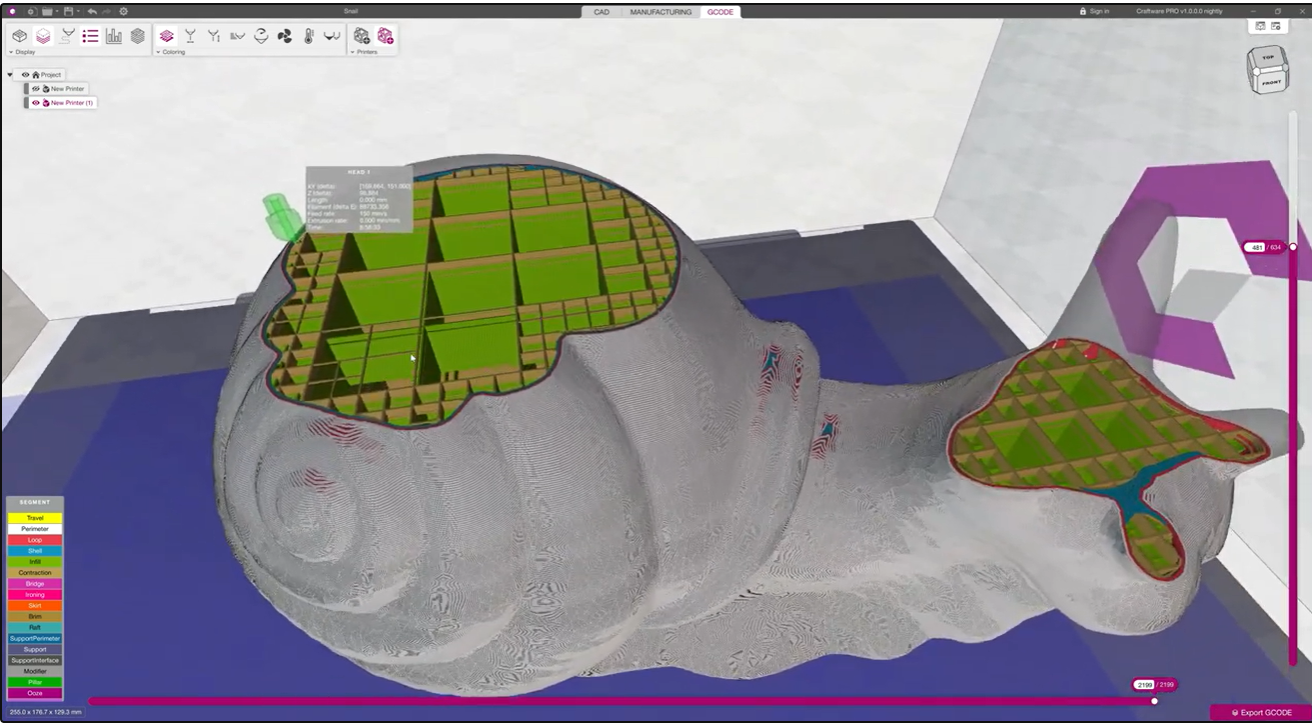The width and height of the screenshot is (1312, 725).
Task: Click the bar chart display icon
Action: pos(114,36)
